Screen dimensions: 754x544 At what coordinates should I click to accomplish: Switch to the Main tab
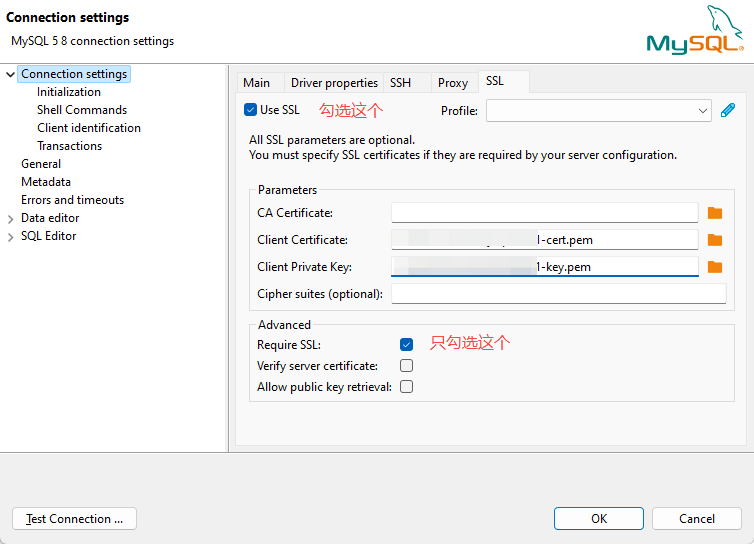pyautogui.click(x=257, y=83)
